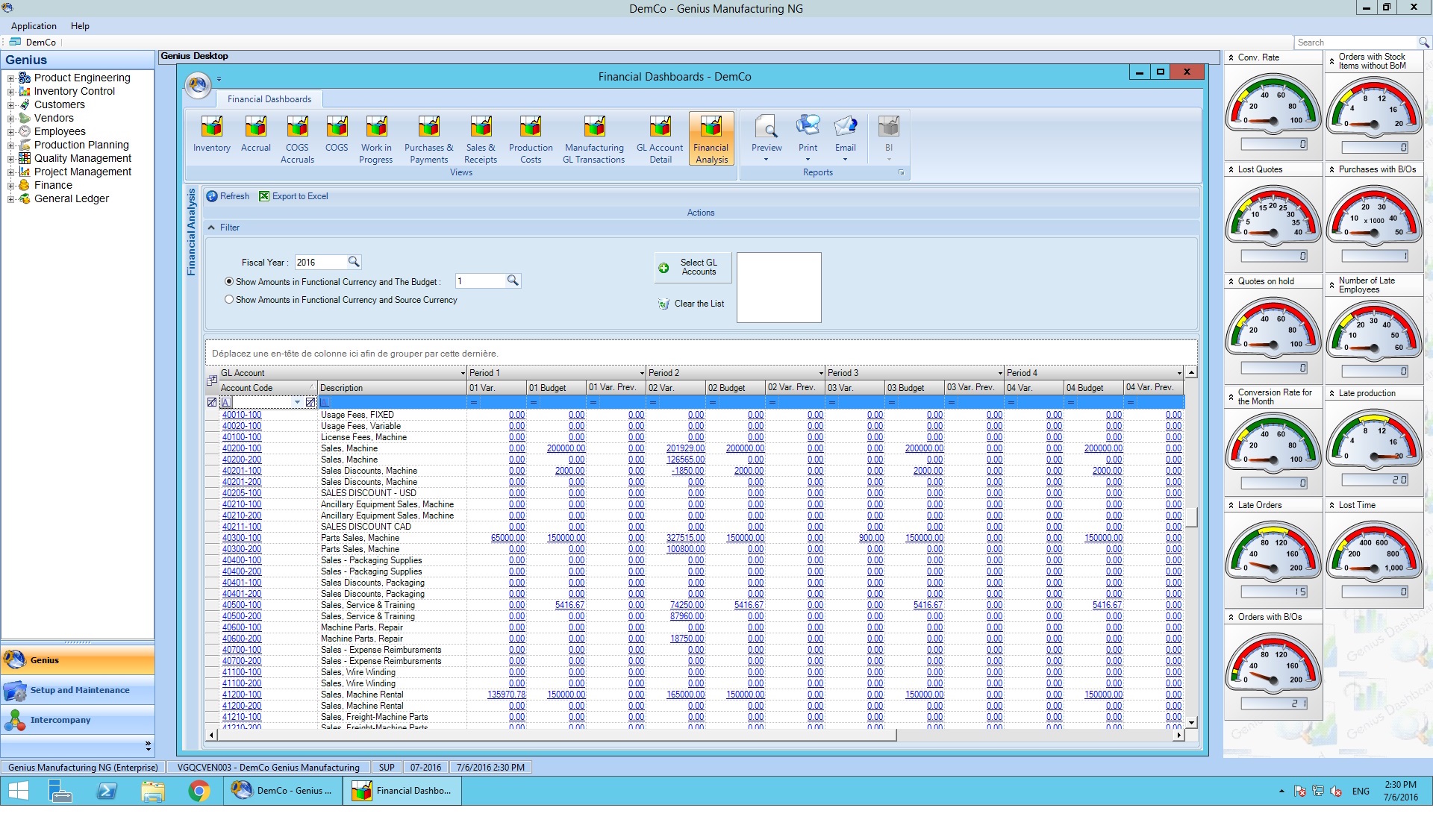Open the Application menu

click(34, 26)
